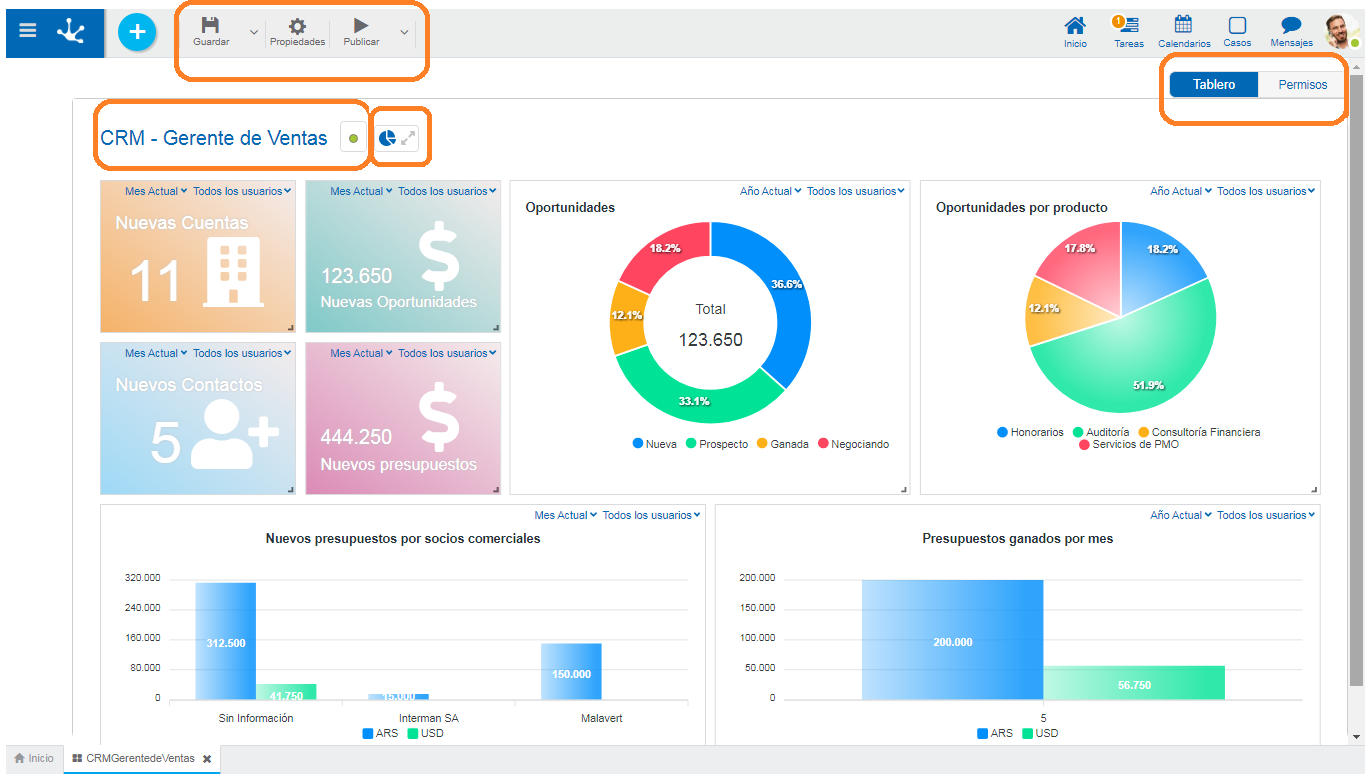Click the 56.750 USD bar

click(x=1134, y=683)
